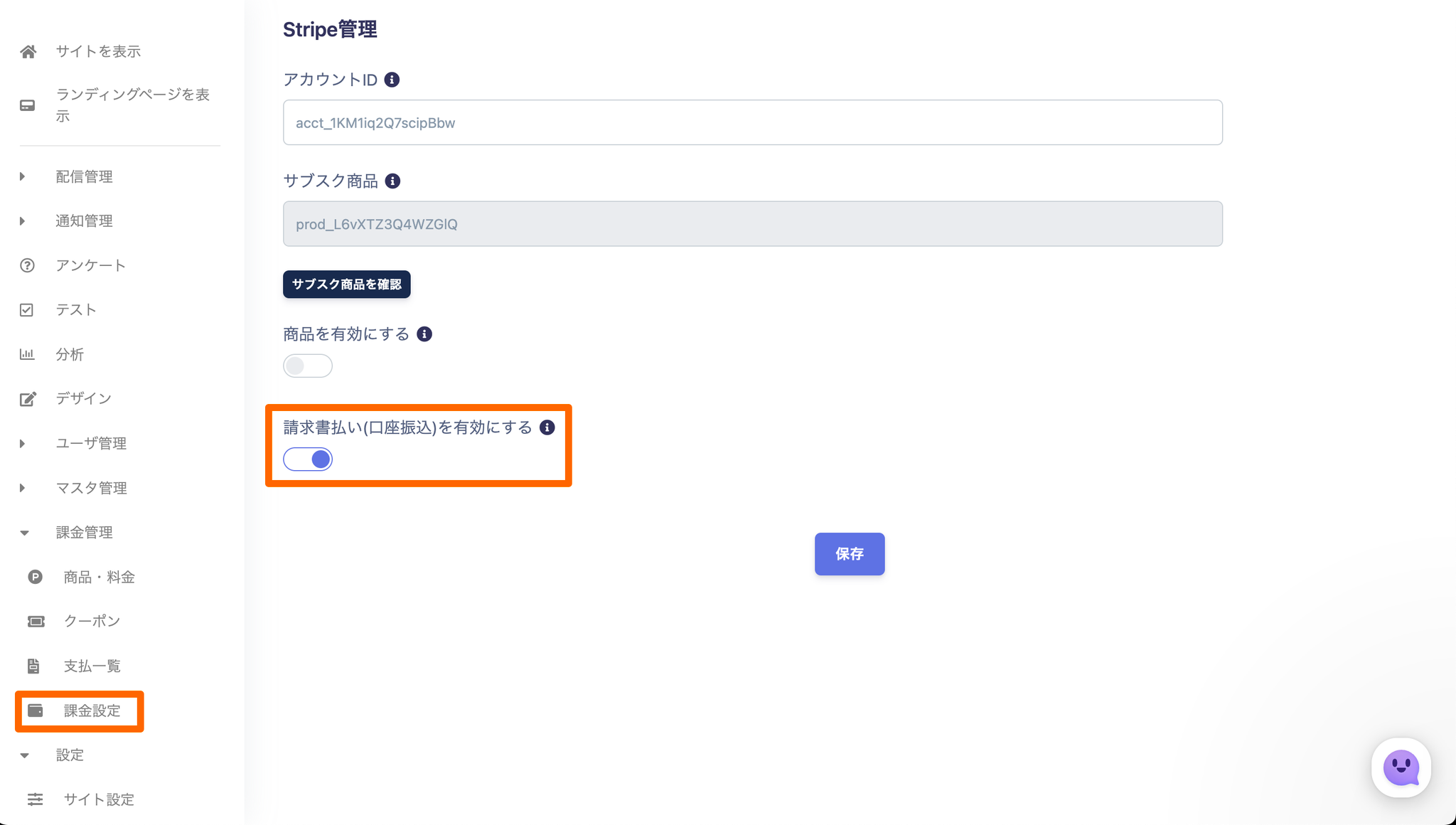Click the info icon beside 請求書払い label
Viewport: 1456px width, 825px height.
(x=547, y=427)
